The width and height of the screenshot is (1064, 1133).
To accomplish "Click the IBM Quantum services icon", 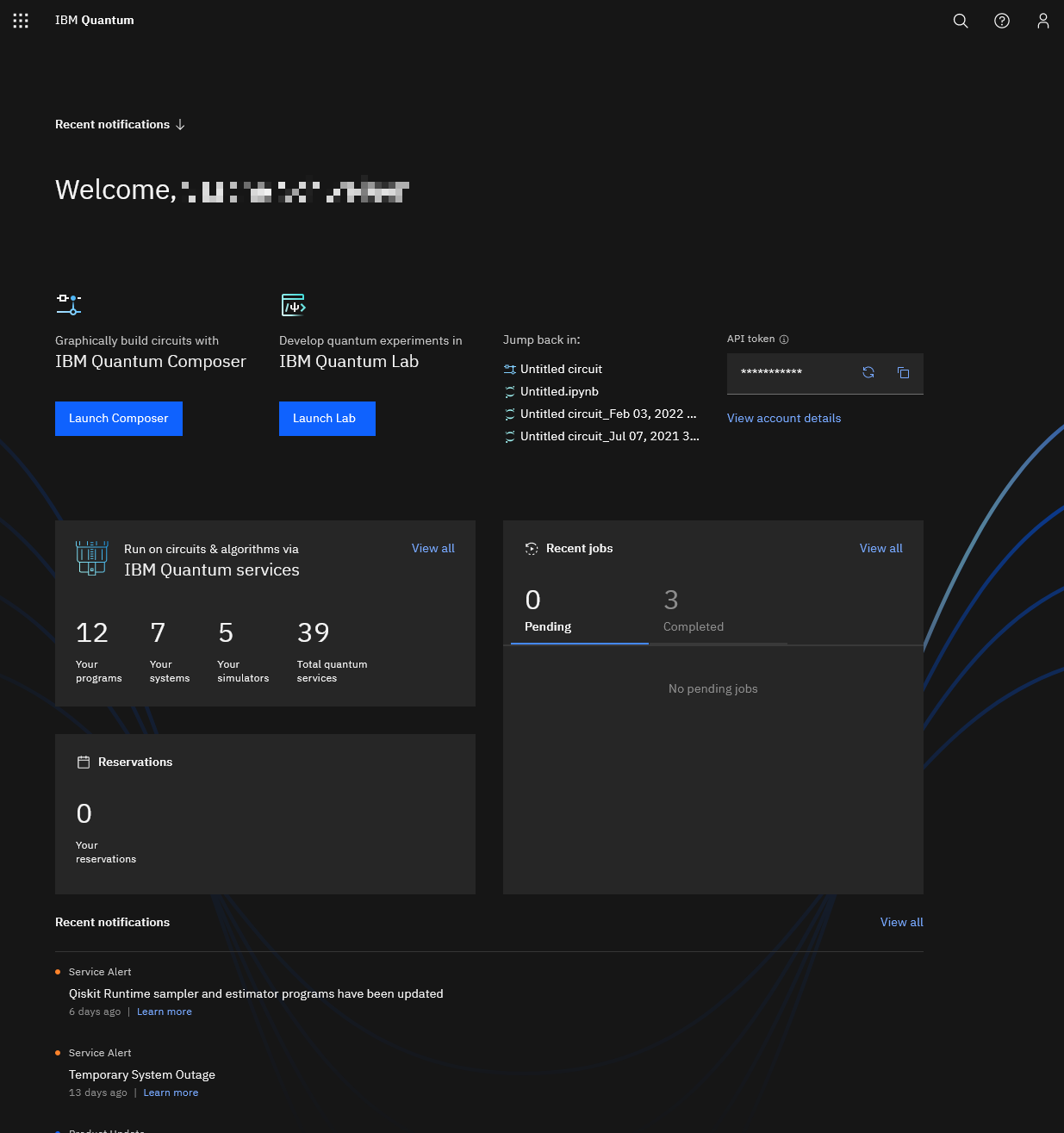I will coord(91,557).
